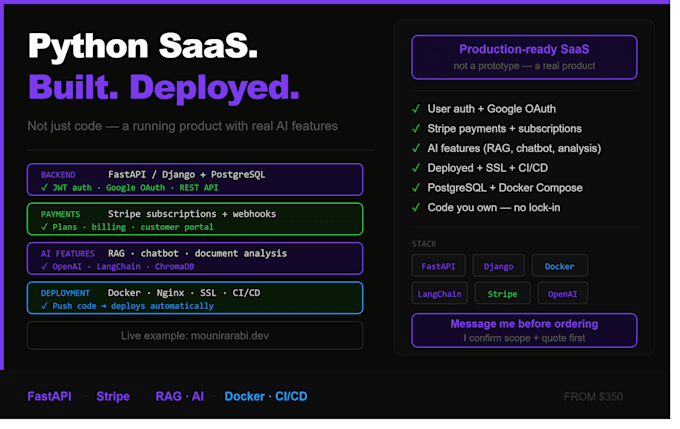Screen dimensions: 680x429
Task: Click the checkmark before JWT auth
Action: 44,188
